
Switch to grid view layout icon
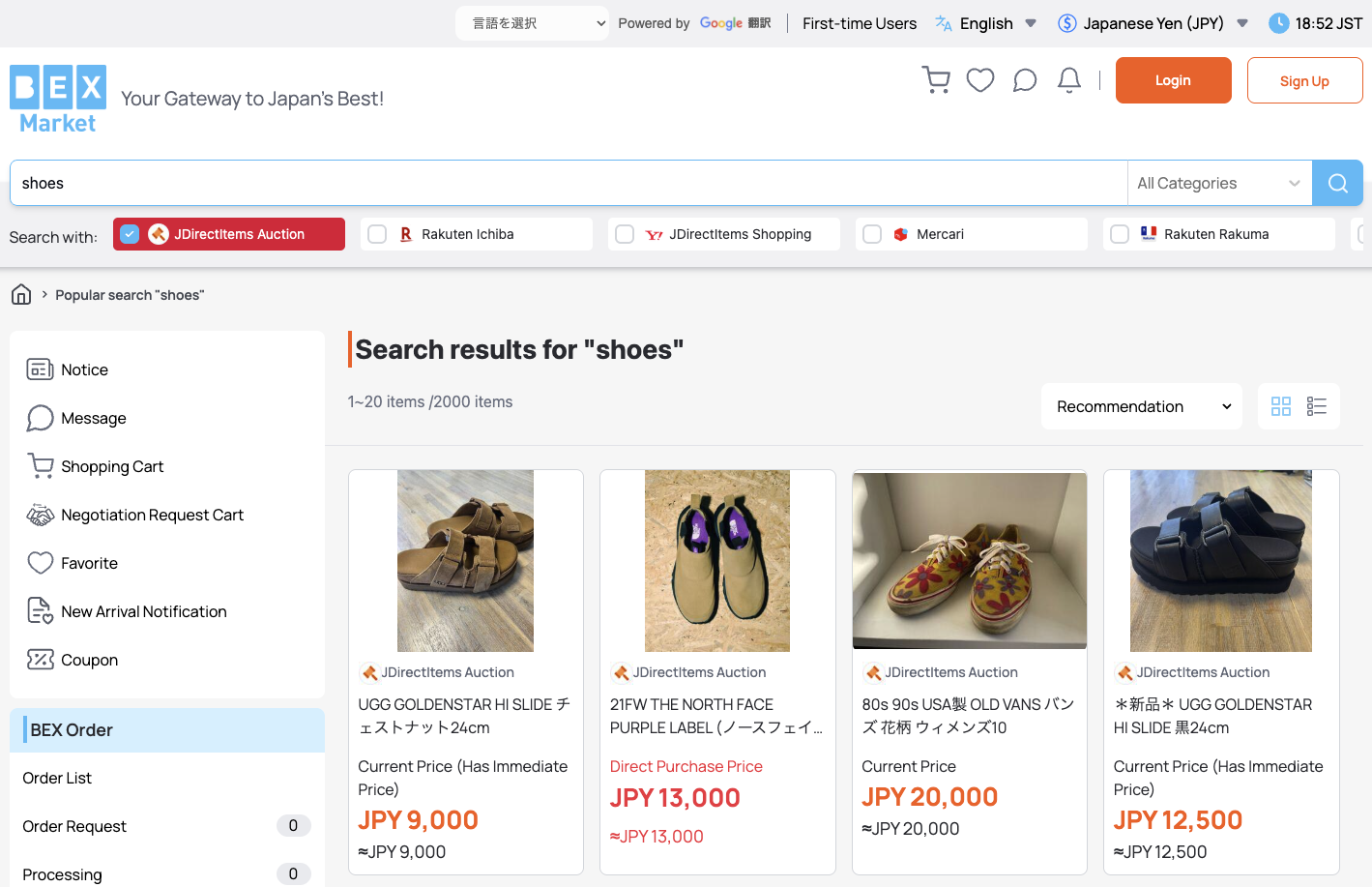point(1281,406)
